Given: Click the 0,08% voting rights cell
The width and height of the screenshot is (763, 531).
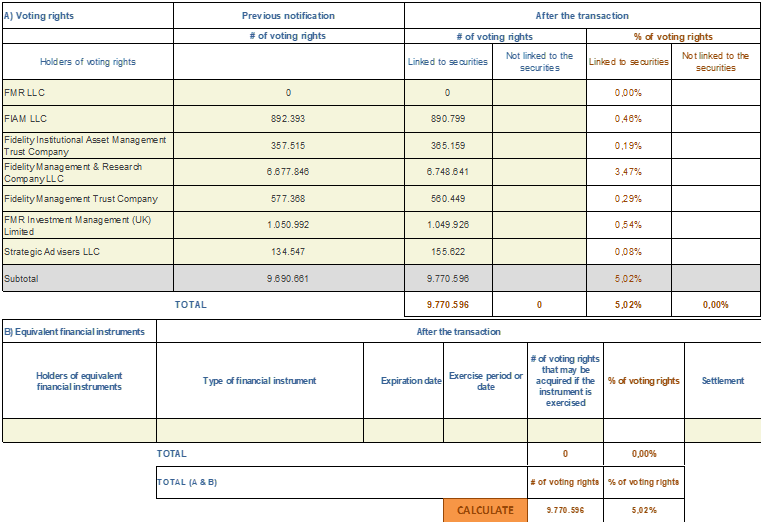Looking at the screenshot, I should [628, 252].
